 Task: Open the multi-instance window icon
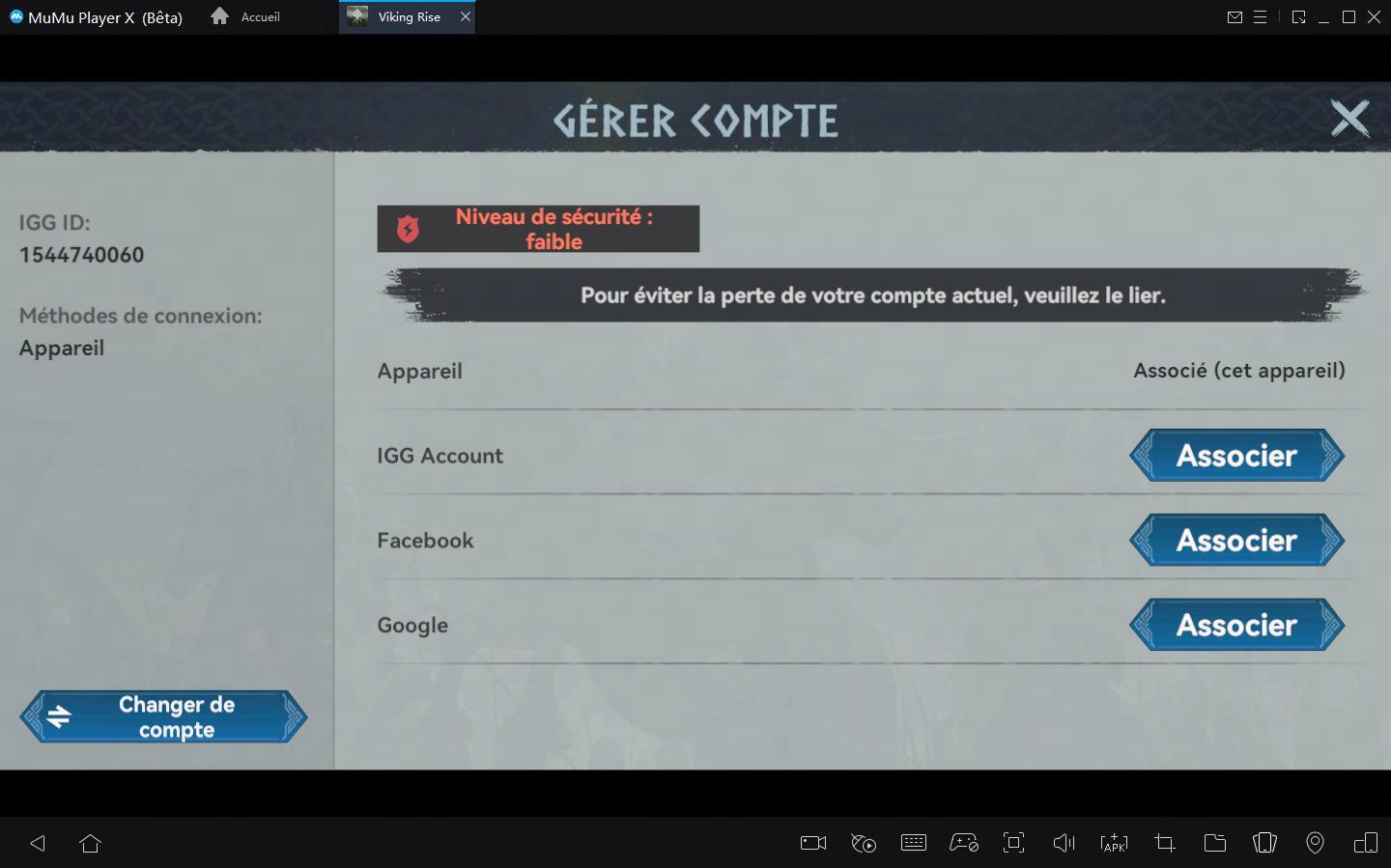1366,843
